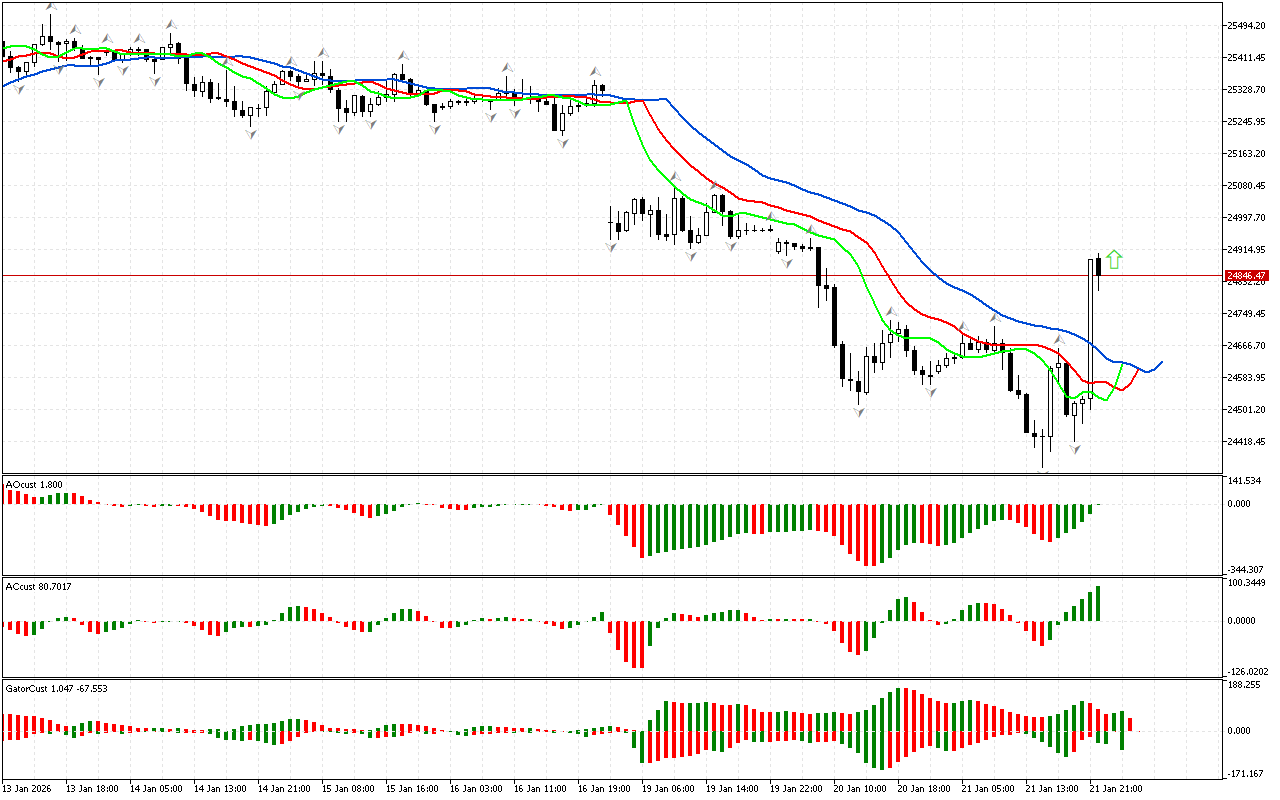Select the tall white bullish candle near the right edge

coord(1090,330)
